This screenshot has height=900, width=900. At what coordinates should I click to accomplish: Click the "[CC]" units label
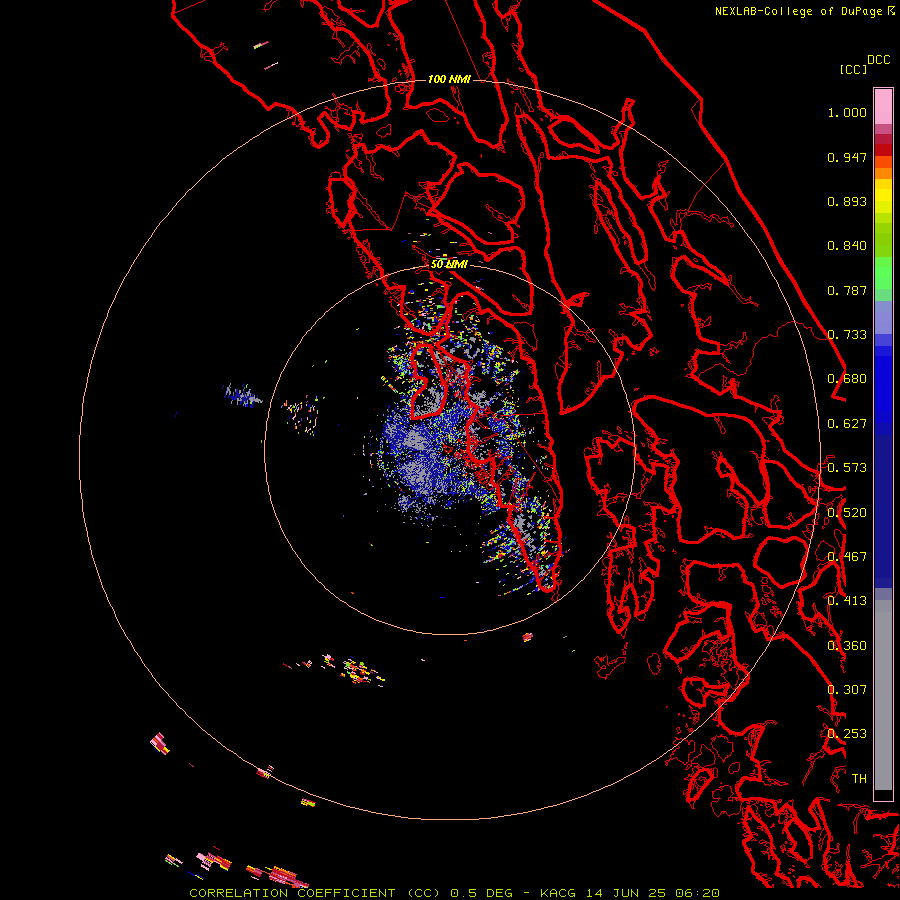[853, 69]
